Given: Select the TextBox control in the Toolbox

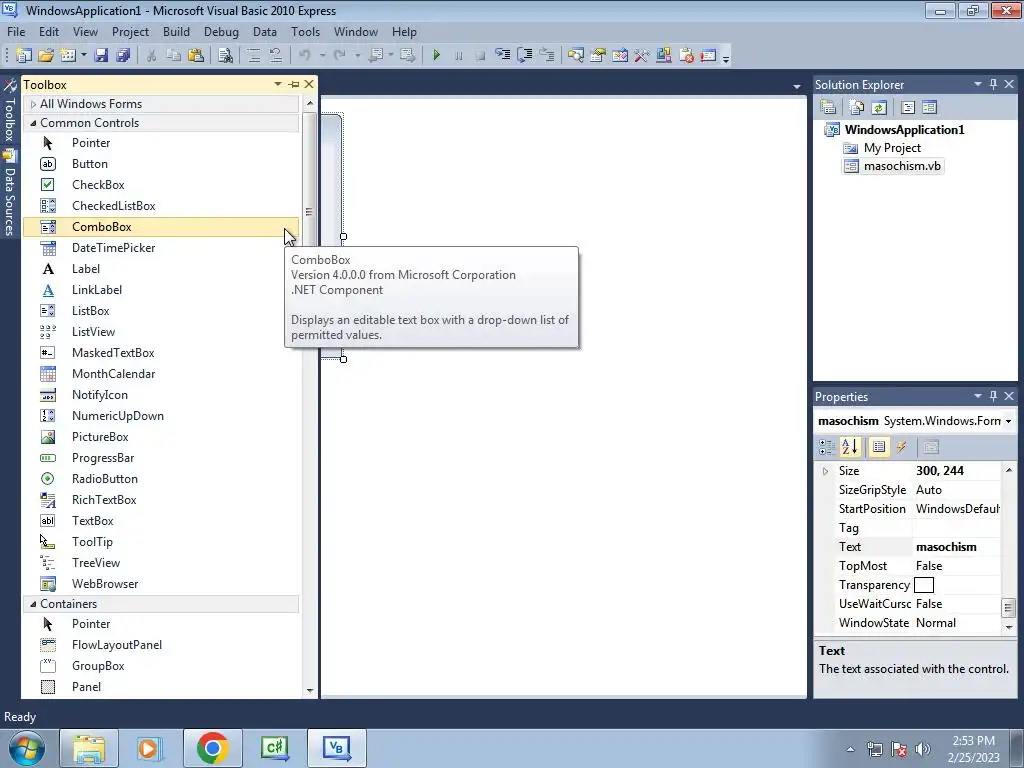Looking at the screenshot, I should click(x=161, y=520).
